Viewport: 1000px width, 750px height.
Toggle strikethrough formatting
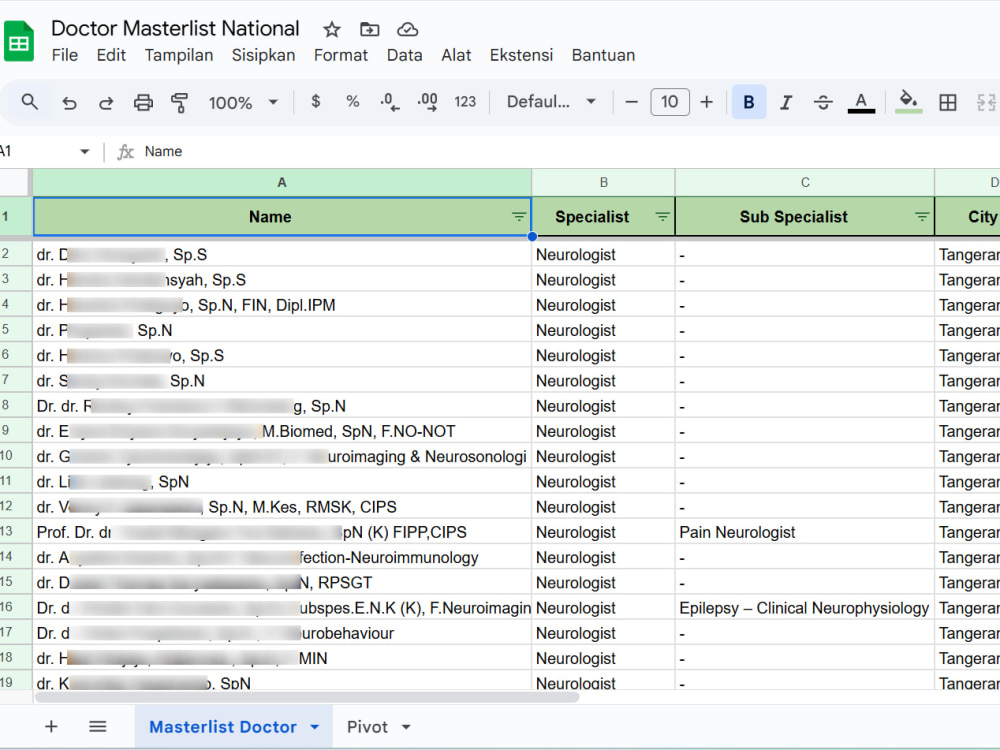coord(823,102)
